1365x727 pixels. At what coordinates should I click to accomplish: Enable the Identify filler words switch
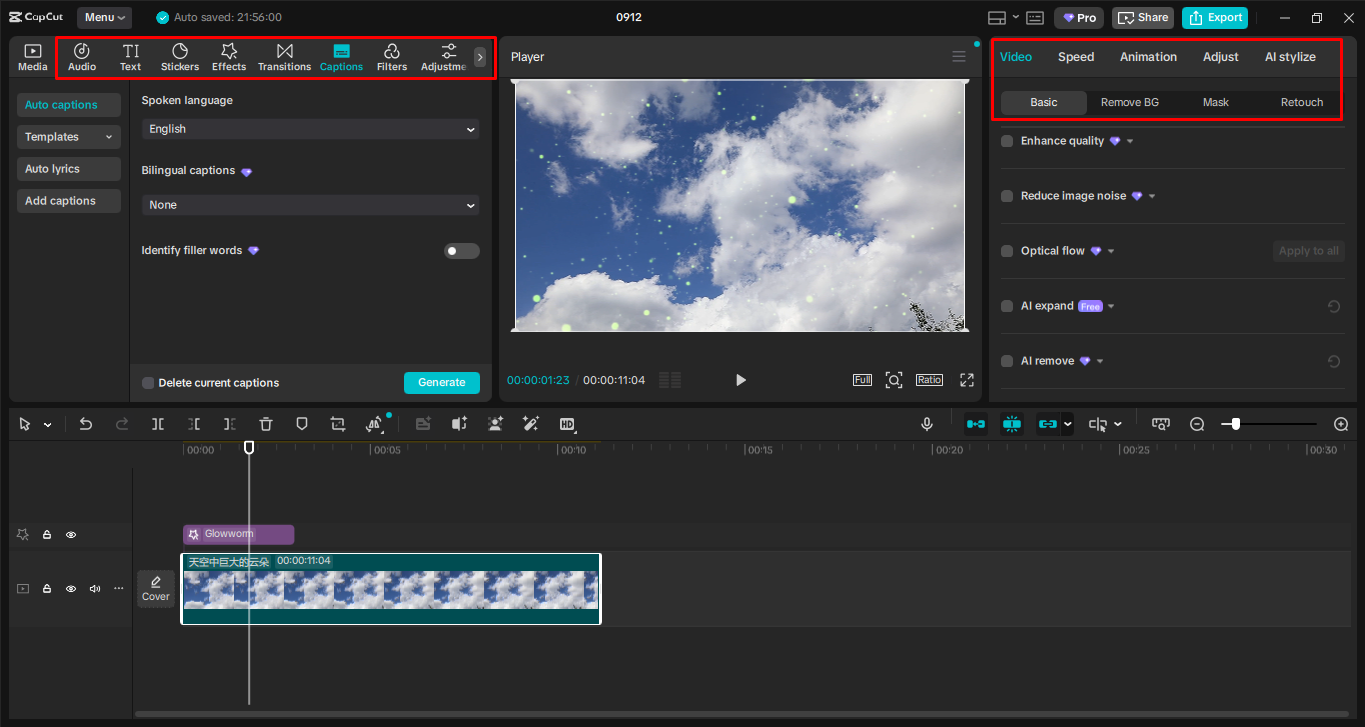461,250
